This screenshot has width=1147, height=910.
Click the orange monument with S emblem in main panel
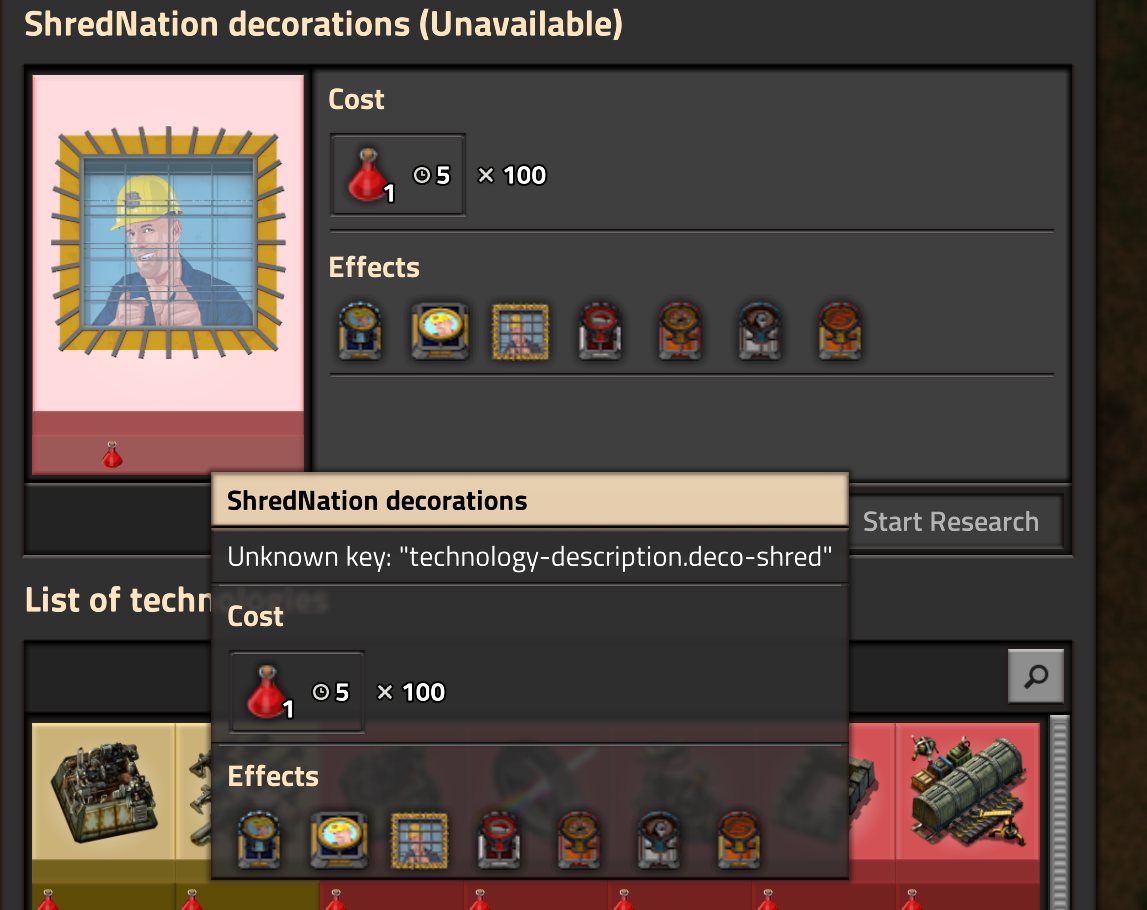840,331
